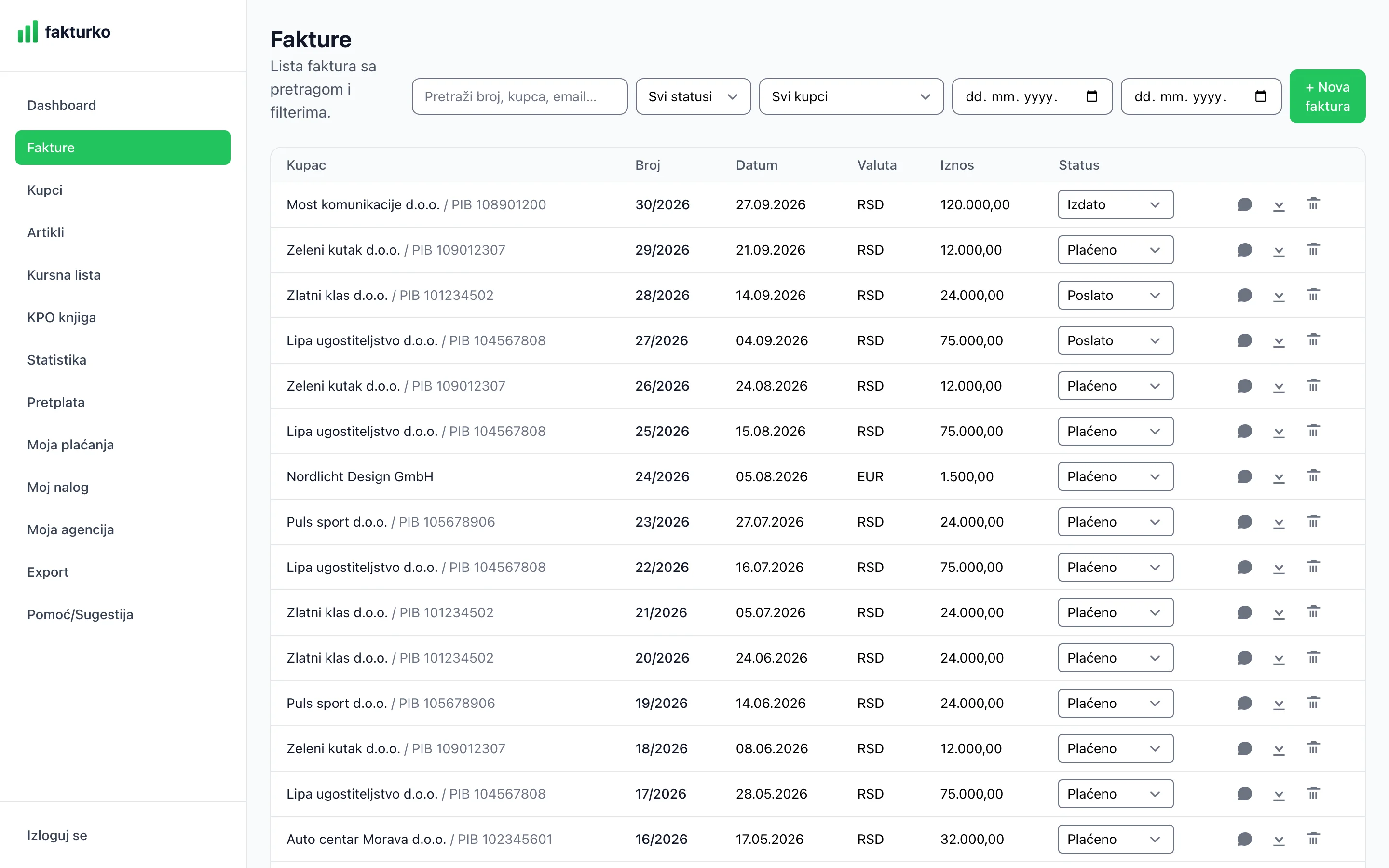Open the Svi kupci filter dropdown
The image size is (1389, 868).
pos(851,96)
